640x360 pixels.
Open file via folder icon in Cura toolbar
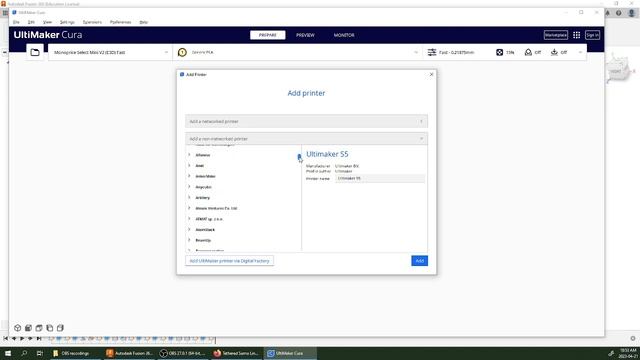35,52
